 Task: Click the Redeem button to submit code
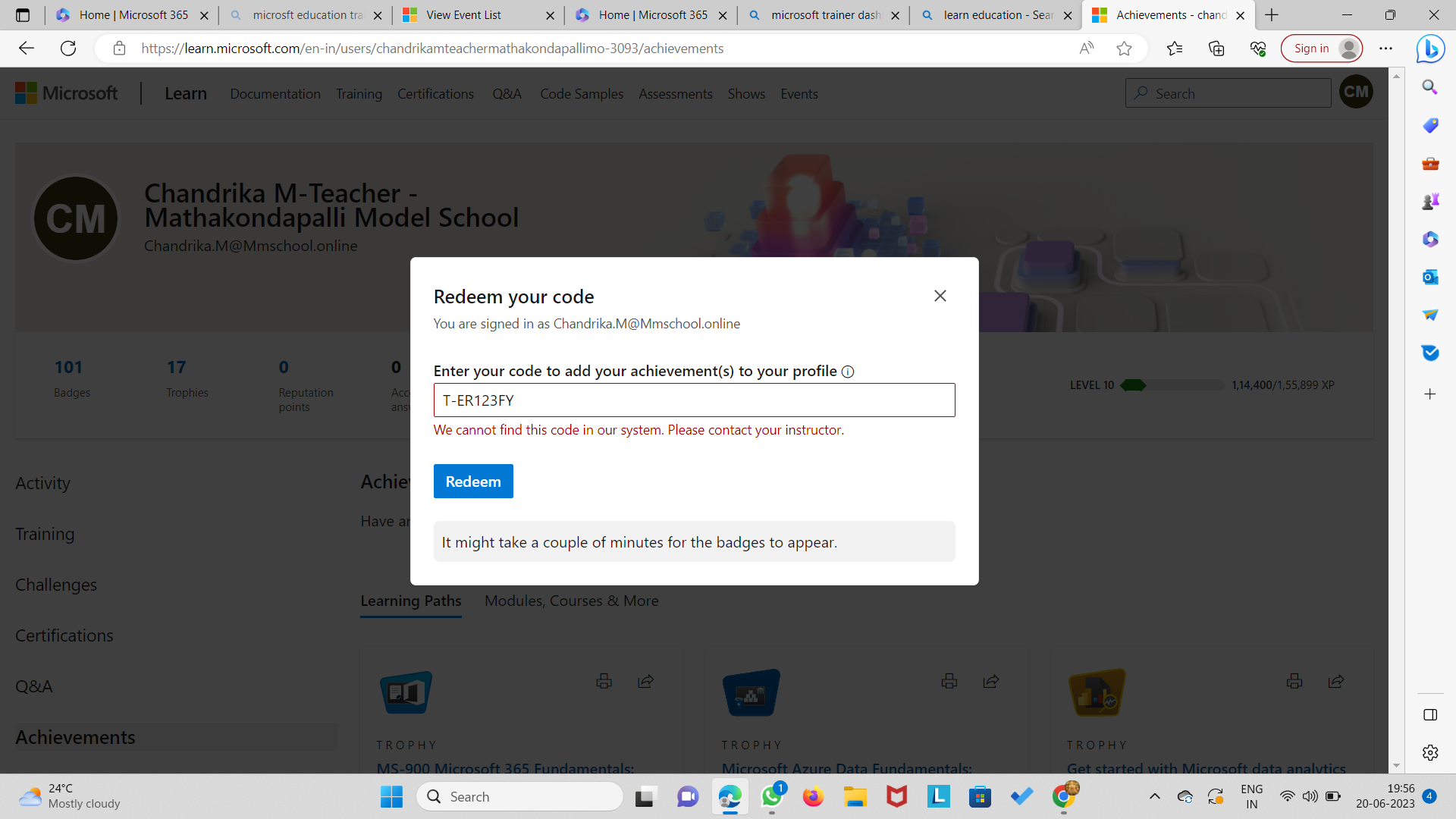click(x=473, y=481)
